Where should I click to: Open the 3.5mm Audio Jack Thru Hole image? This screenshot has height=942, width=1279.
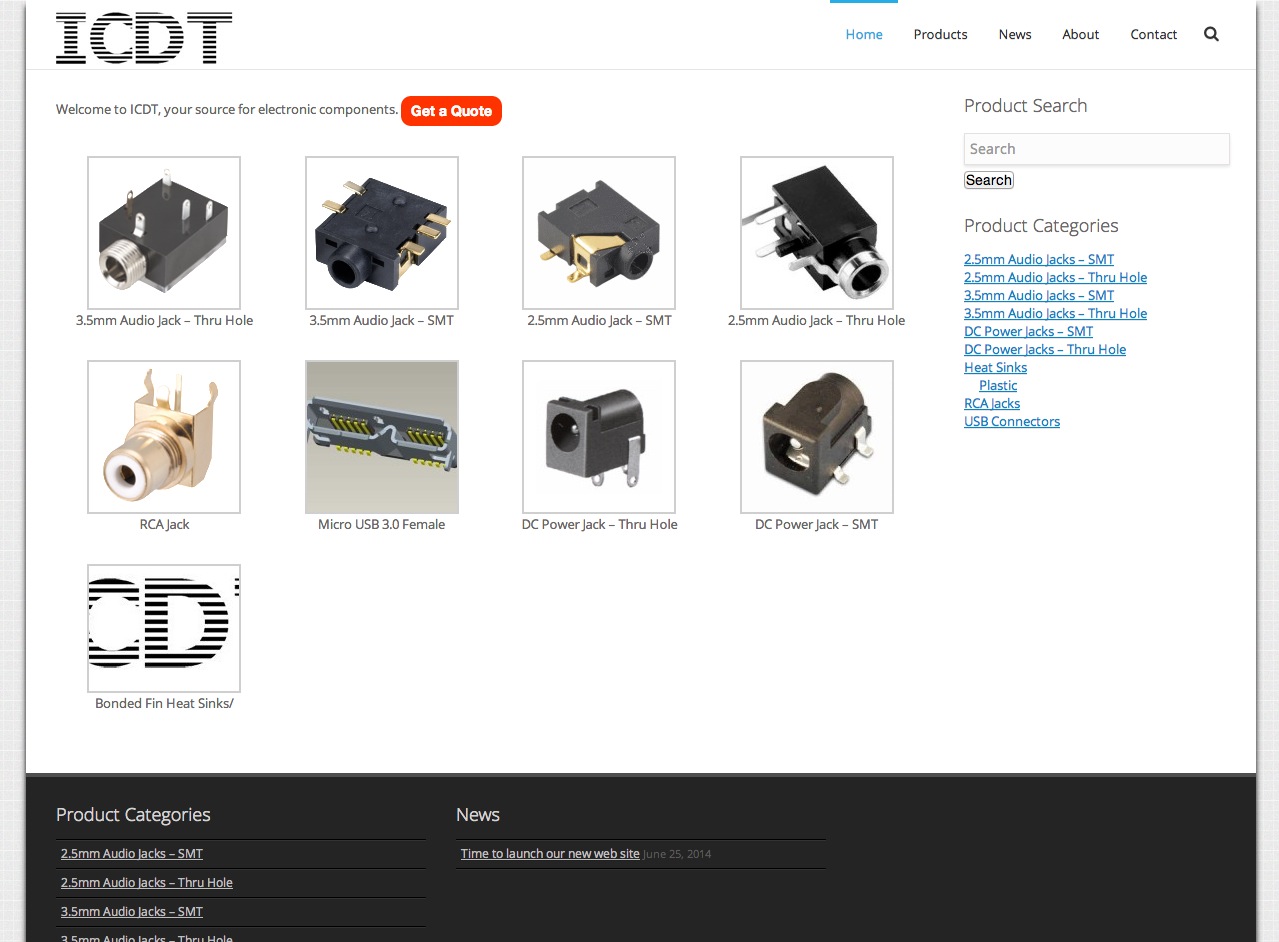pyautogui.click(x=164, y=233)
